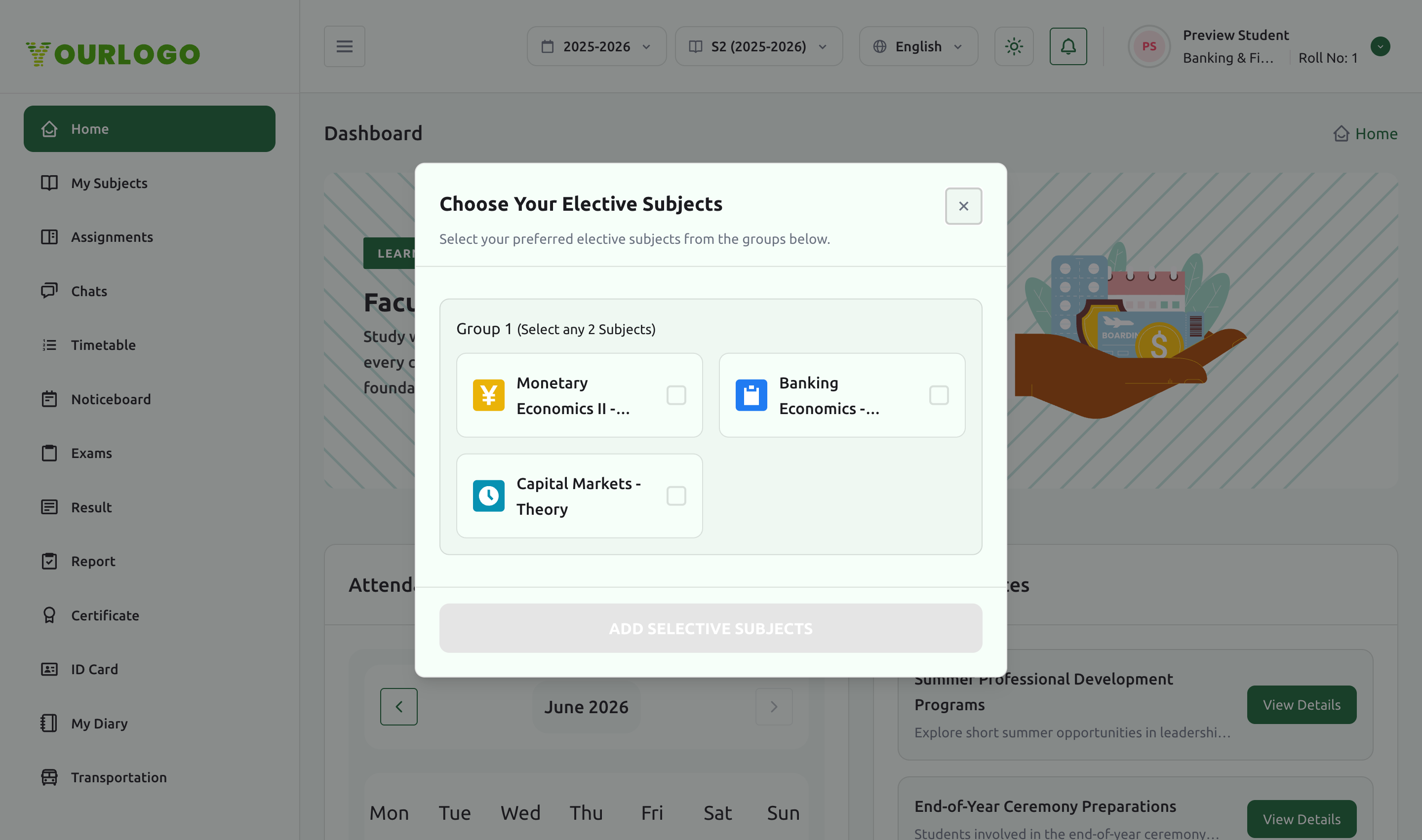This screenshot has width=1422, height=840.
Task: Check the Capital Markets - Theory checkbox
Action: [676, 496]
